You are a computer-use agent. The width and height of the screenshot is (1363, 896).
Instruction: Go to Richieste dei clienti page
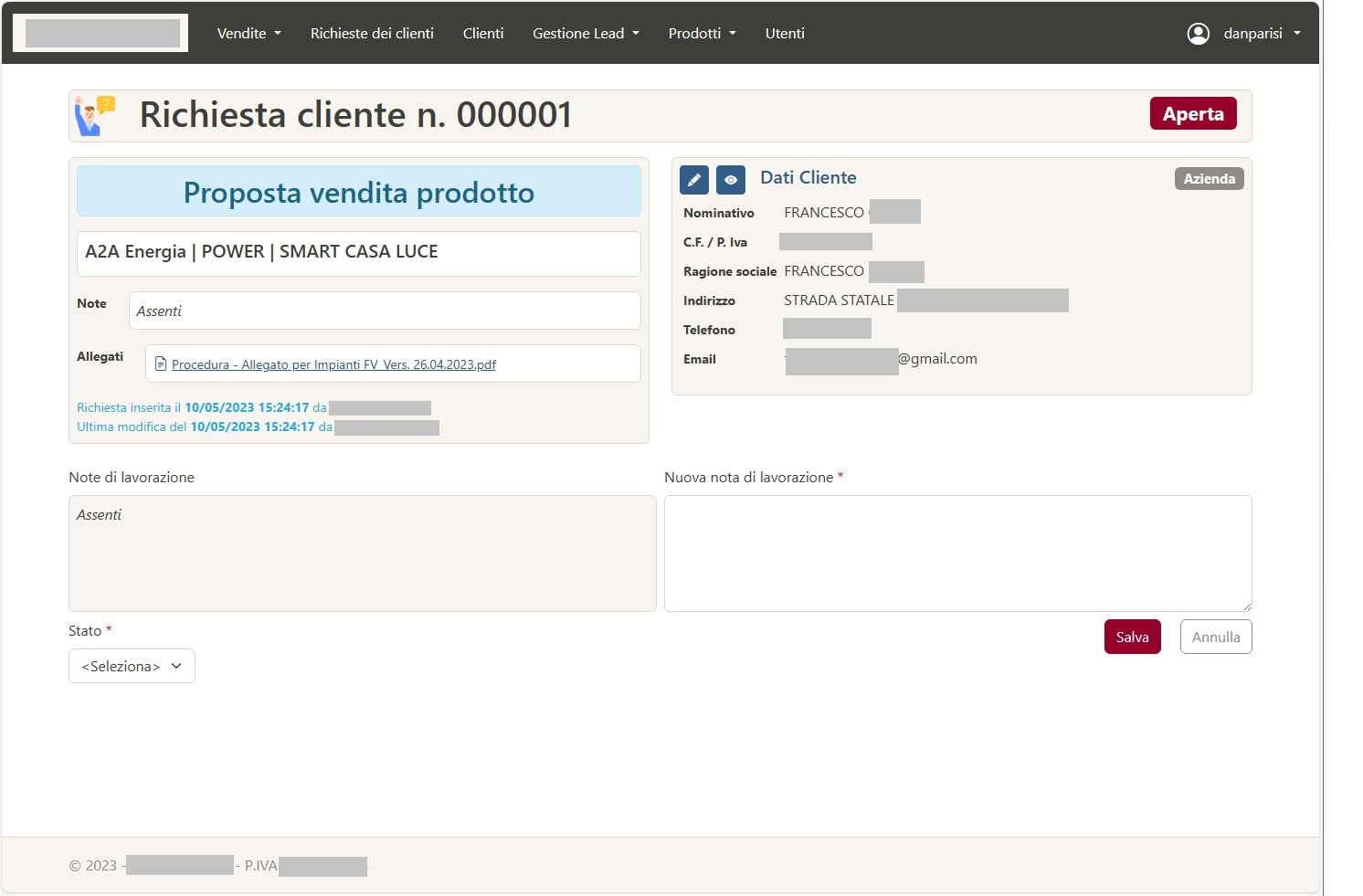tap(372, 34)
